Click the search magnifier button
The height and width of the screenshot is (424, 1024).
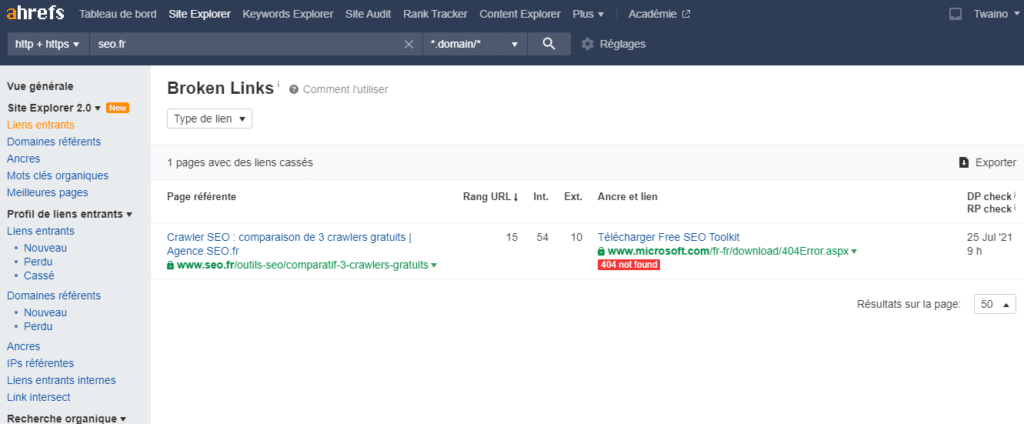coord(549,44)
